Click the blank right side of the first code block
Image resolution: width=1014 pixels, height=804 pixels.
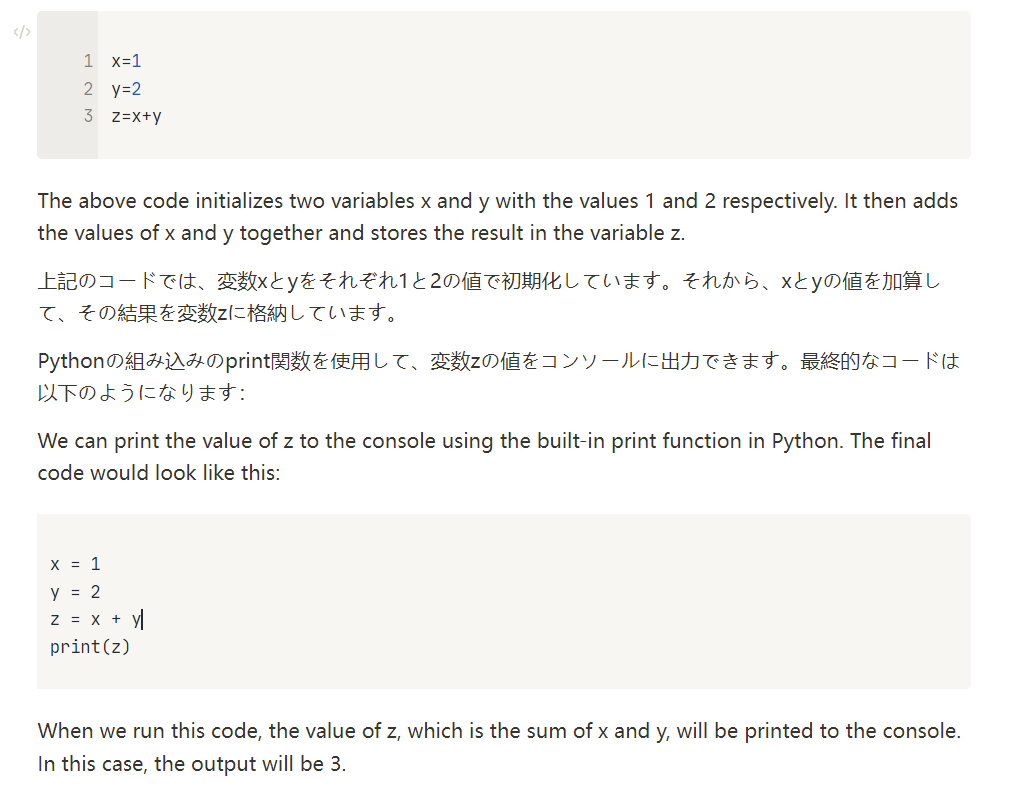700,88
